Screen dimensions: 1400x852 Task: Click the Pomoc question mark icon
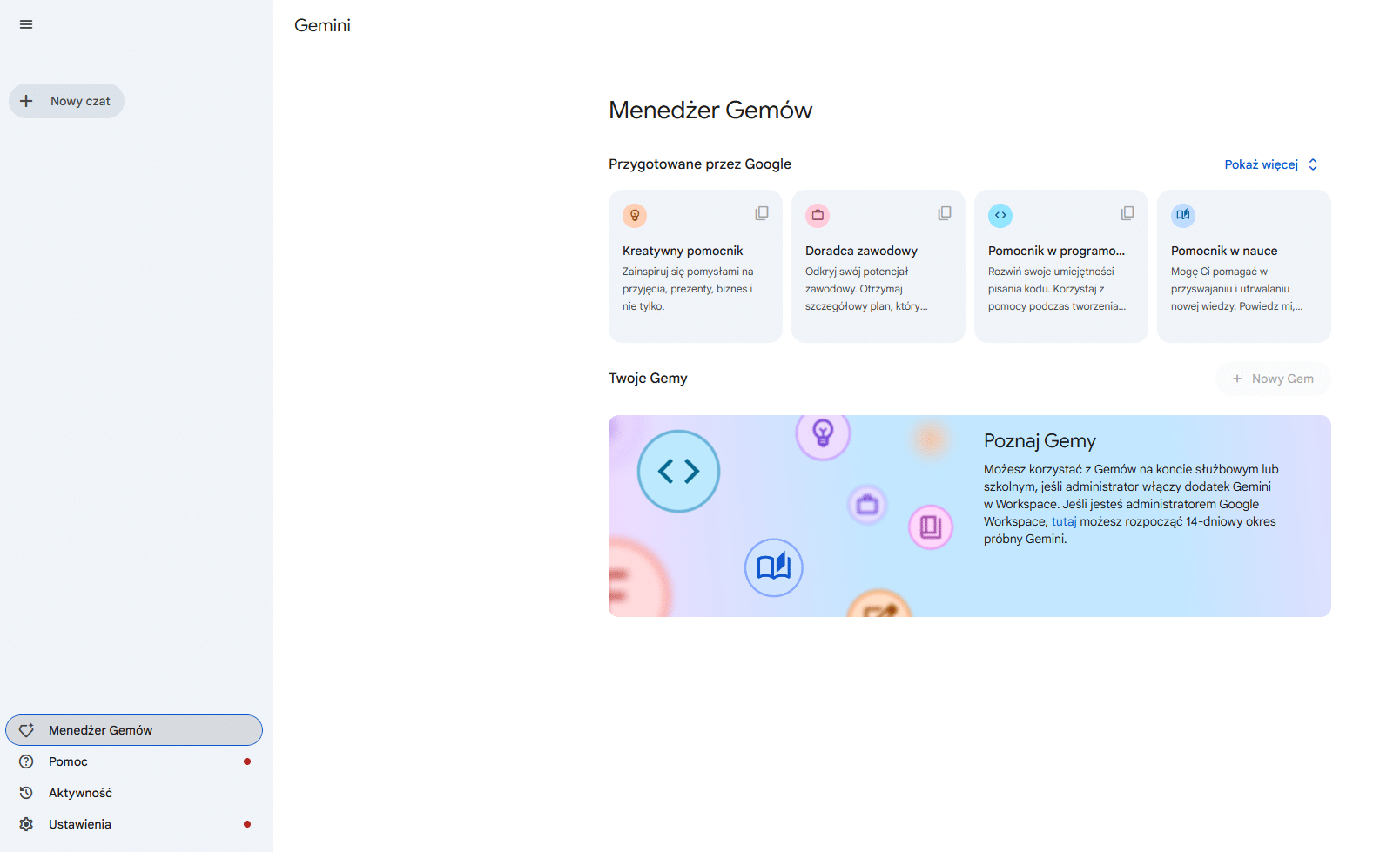click(x=26, y=761)
